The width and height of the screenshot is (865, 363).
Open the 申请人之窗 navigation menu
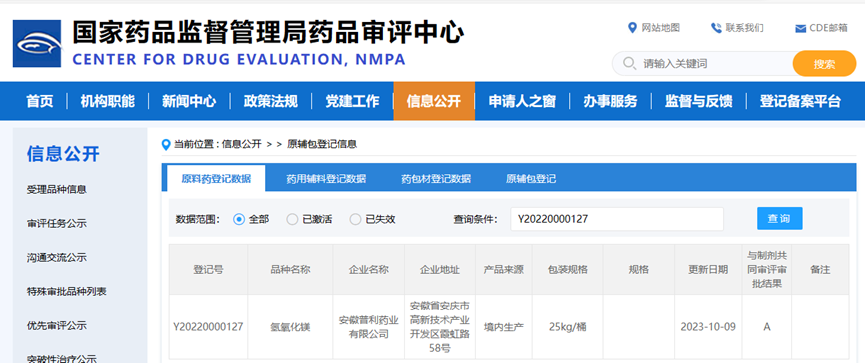pyautogui.click(x=522, y=101)
